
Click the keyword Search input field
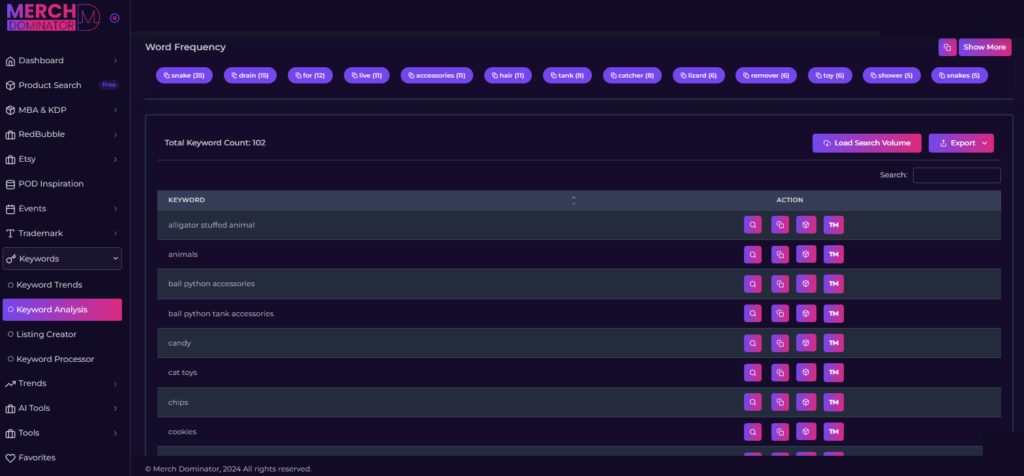[x=956, y=175]
